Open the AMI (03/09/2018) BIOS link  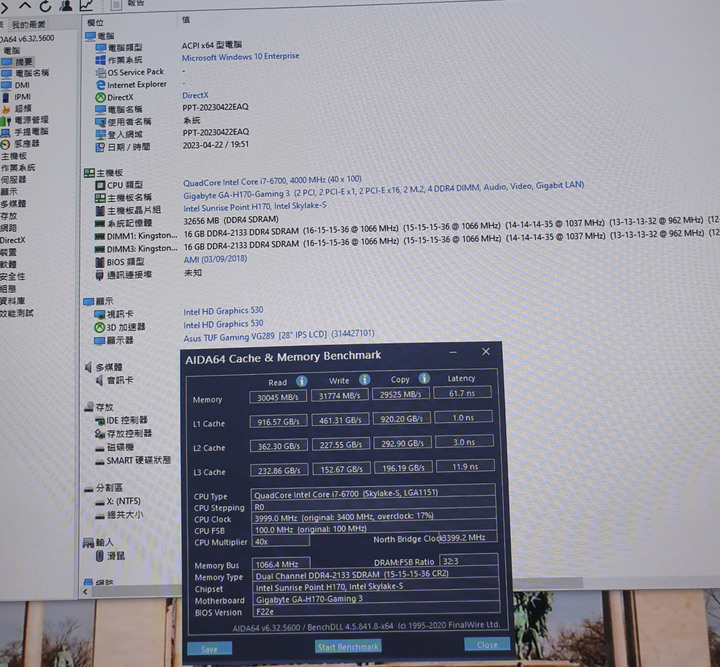point(215,259)
